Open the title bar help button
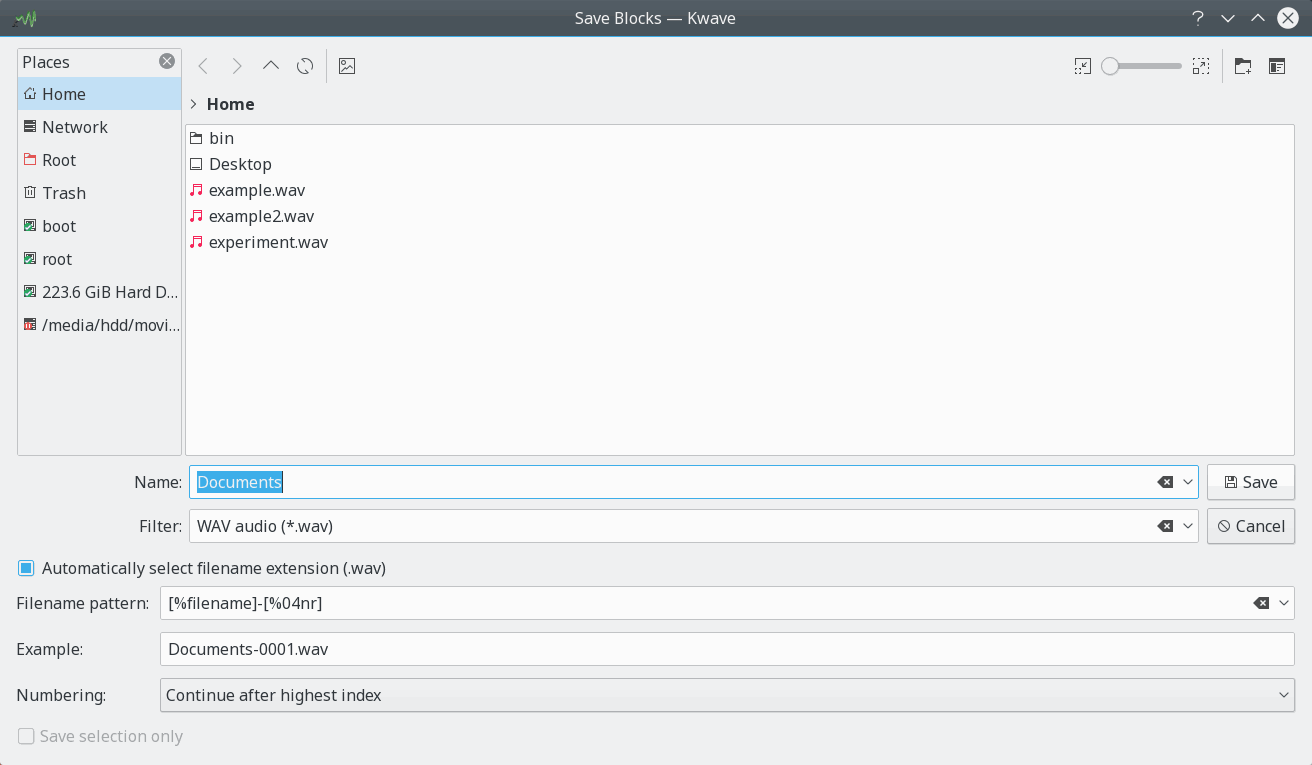The image size is (1312, 765). pyautogui.click(x=1198, y=18)
